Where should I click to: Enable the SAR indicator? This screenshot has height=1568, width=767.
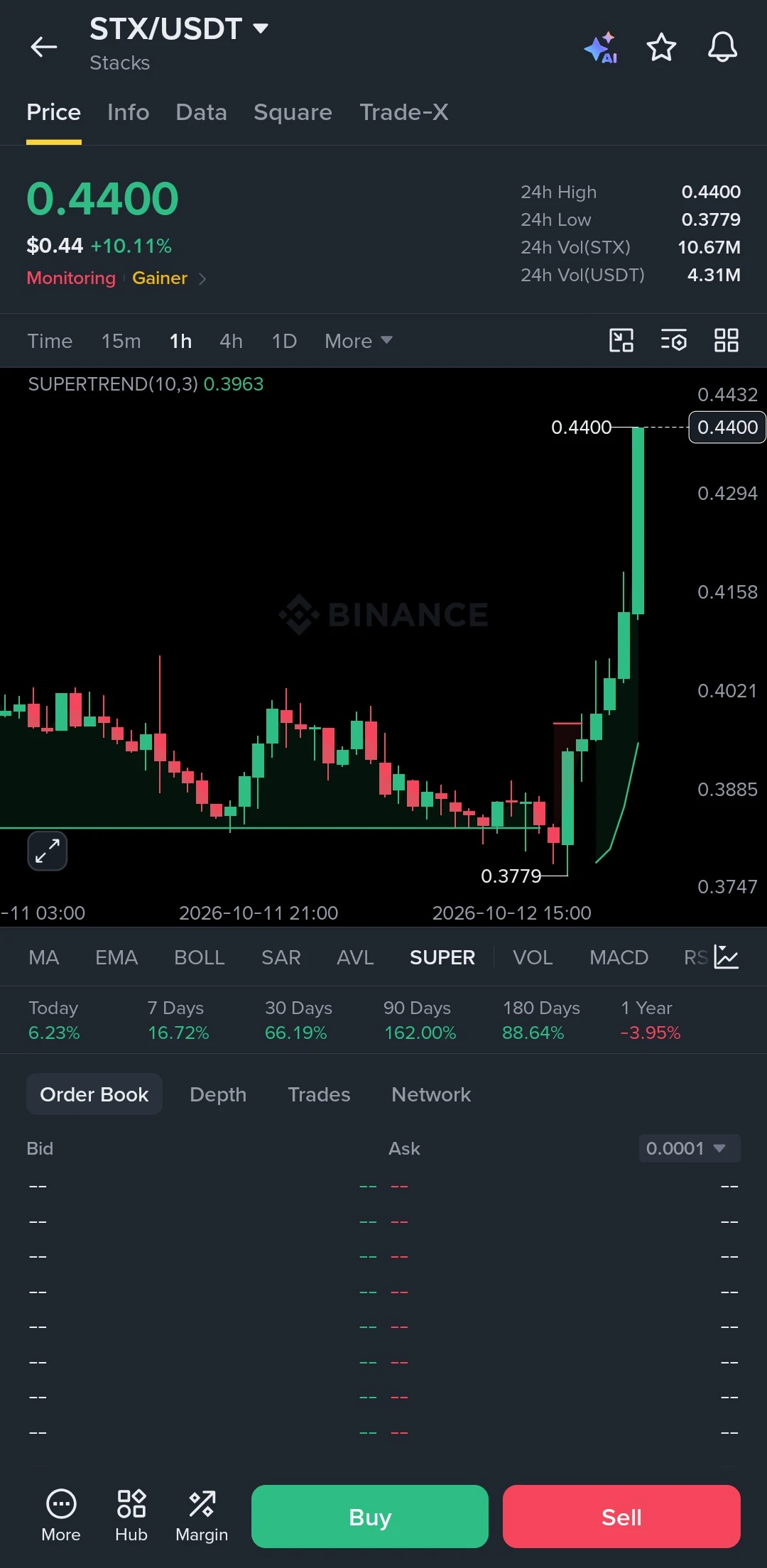(x=281, y=957)
